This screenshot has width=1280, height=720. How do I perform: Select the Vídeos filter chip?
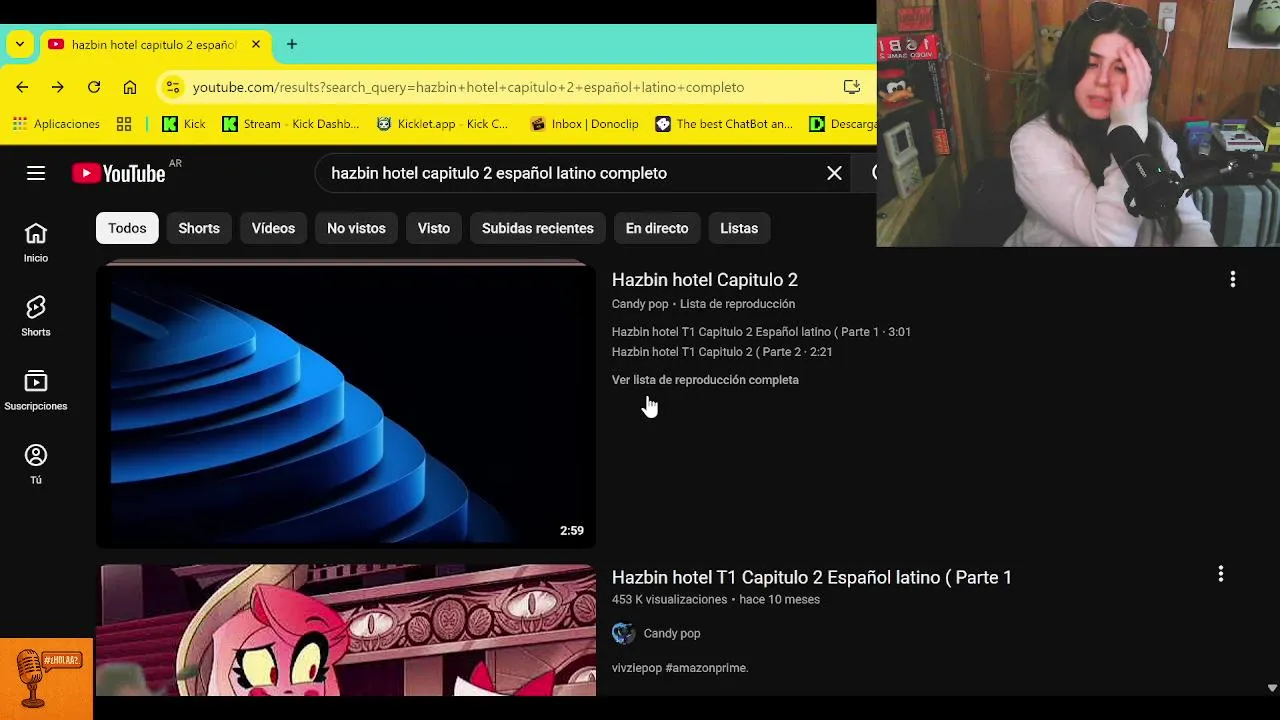coord(273,228)
